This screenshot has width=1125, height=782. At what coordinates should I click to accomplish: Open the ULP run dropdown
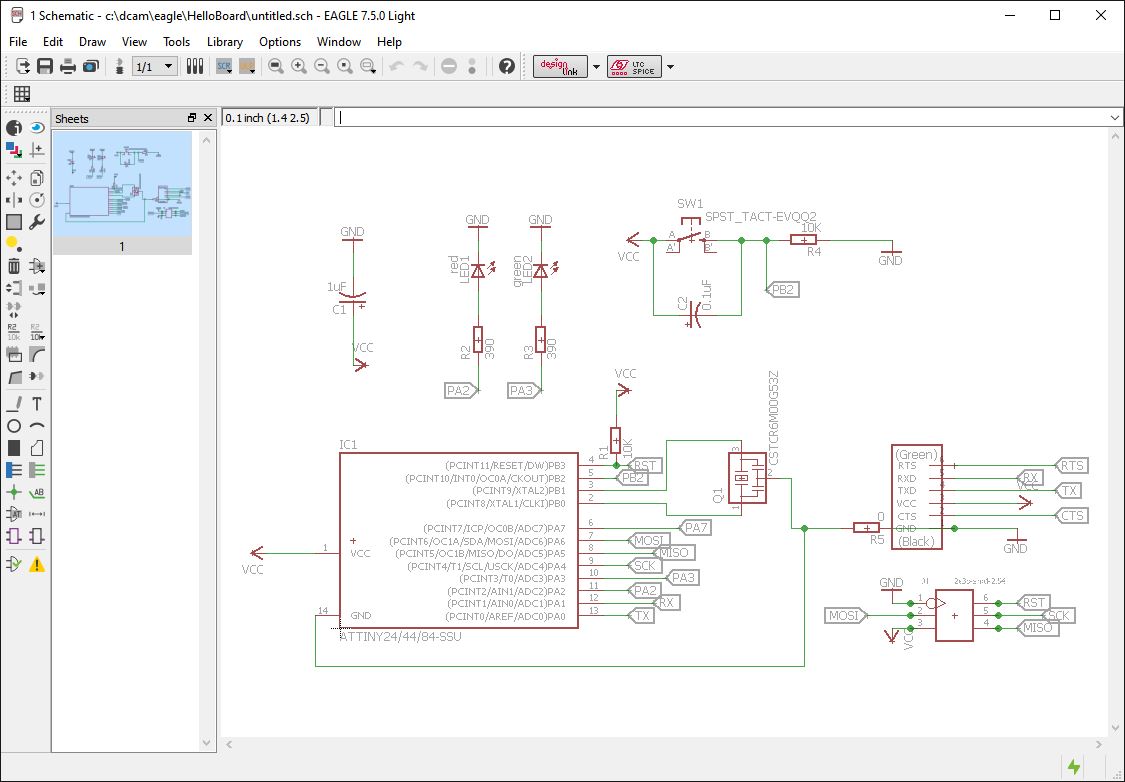click(x=248, y=67)
